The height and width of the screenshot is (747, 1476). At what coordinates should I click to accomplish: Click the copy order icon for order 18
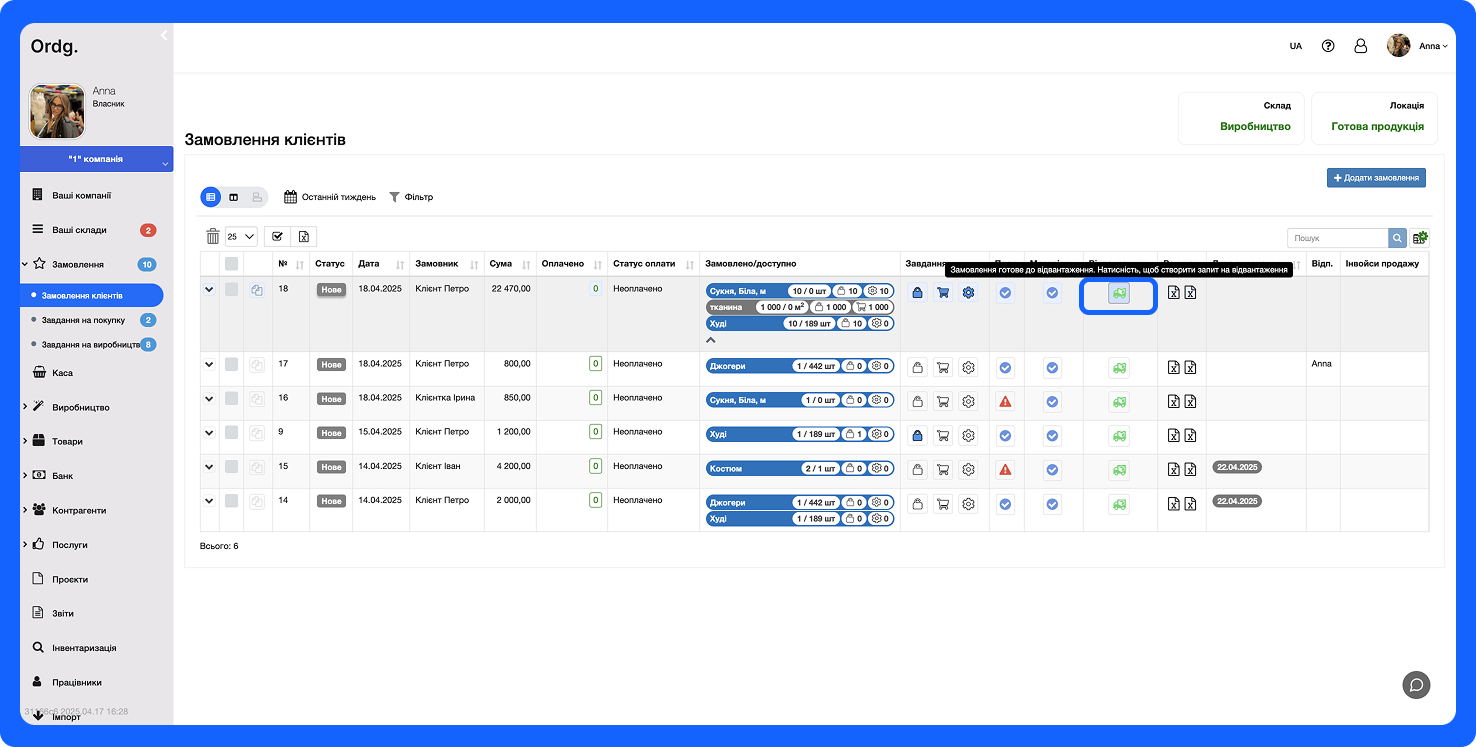[257, 291]
